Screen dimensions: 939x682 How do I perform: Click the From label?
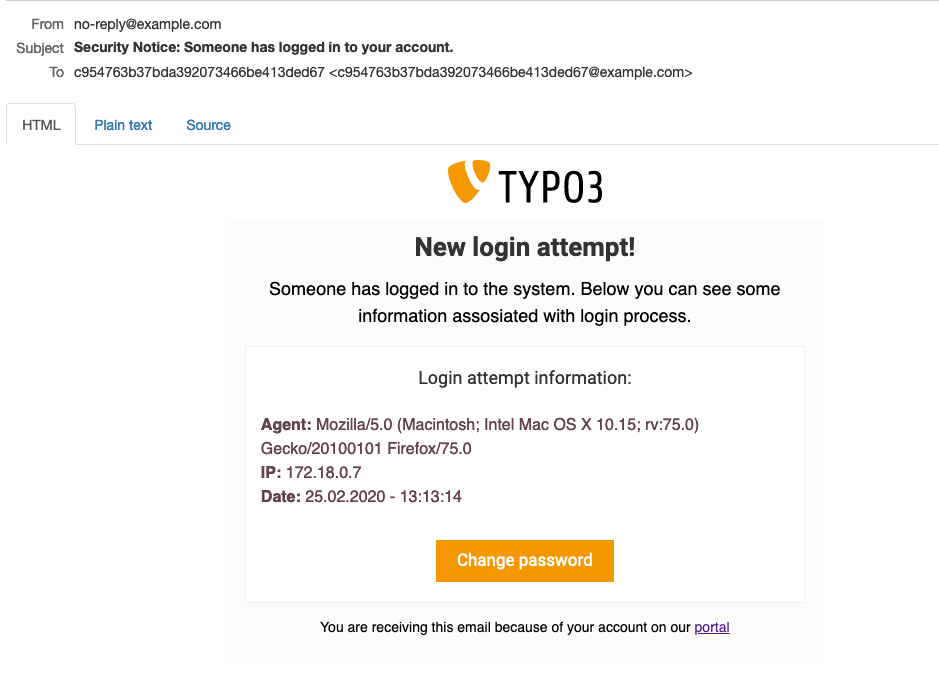[x=47, y=24]
